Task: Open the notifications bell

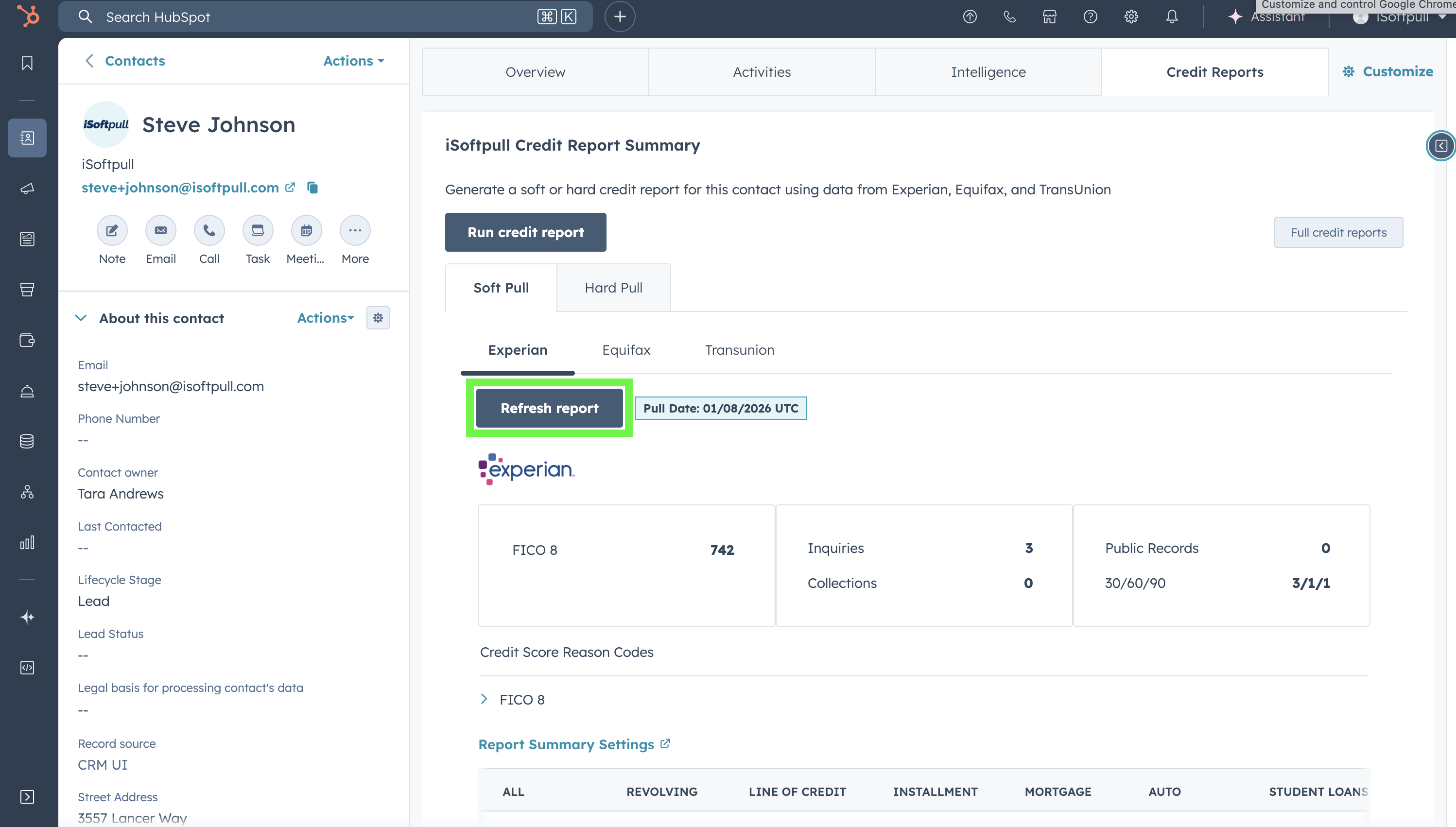Action: [x=1171, y=17]
